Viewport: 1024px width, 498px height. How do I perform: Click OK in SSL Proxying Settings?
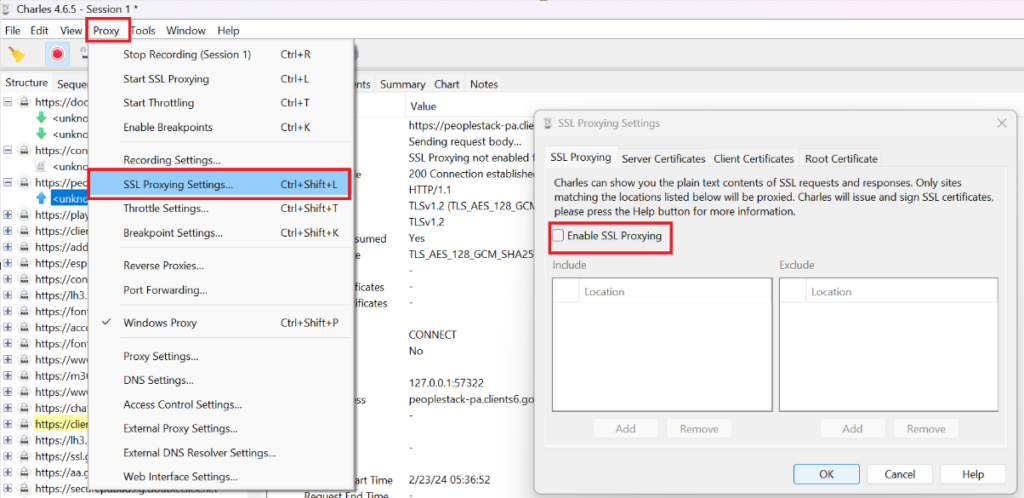(x=826, y=475)
